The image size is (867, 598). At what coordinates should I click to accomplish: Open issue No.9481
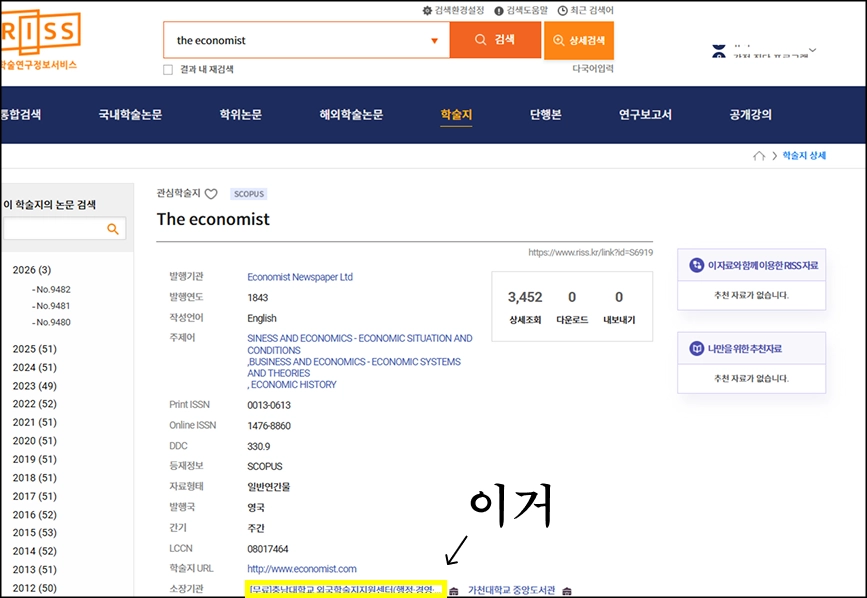coord(51,306)
